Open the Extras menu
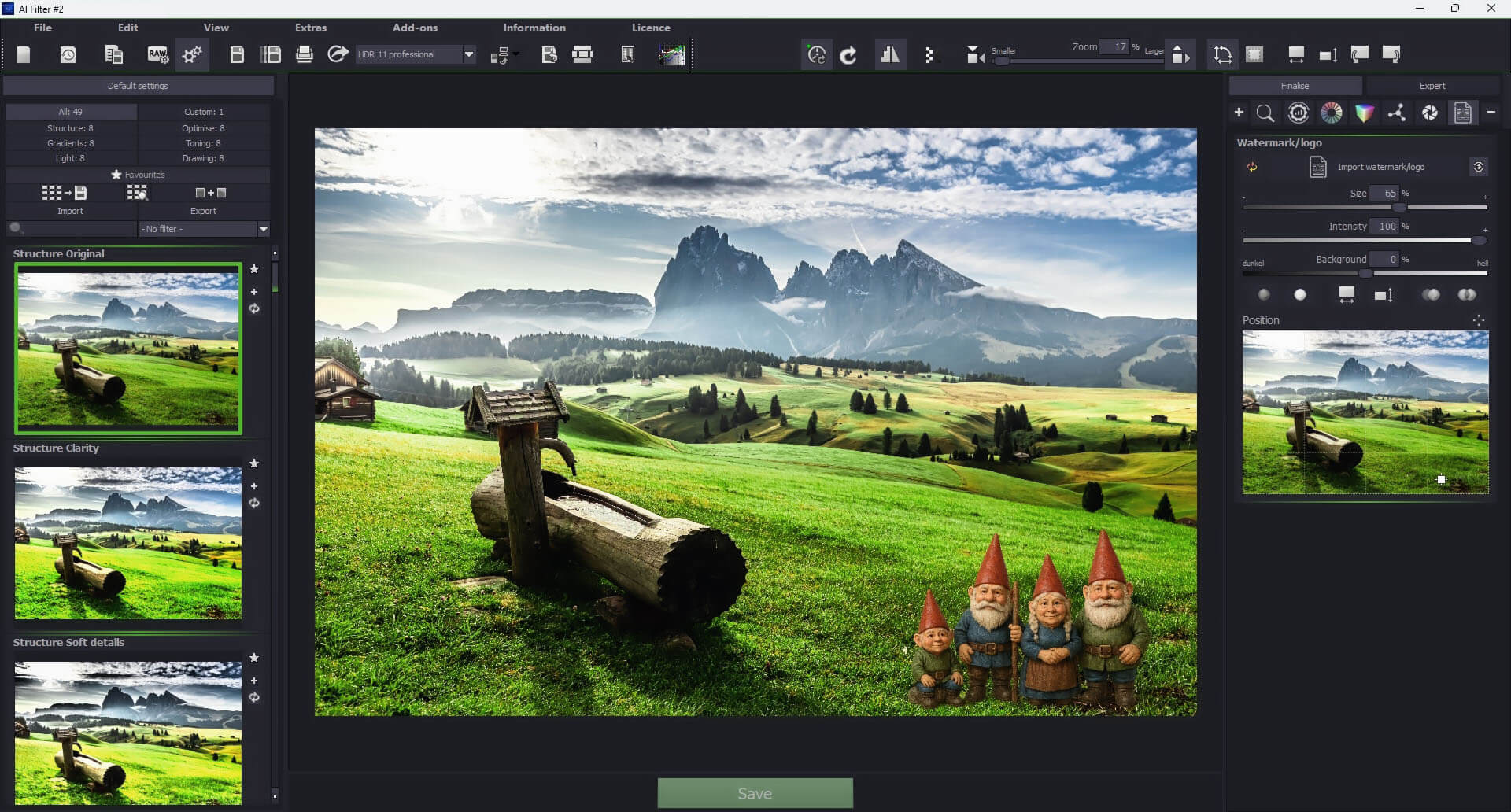This screenshot has width=1511, height=812. pyautogui.click(x=309, y=27)
